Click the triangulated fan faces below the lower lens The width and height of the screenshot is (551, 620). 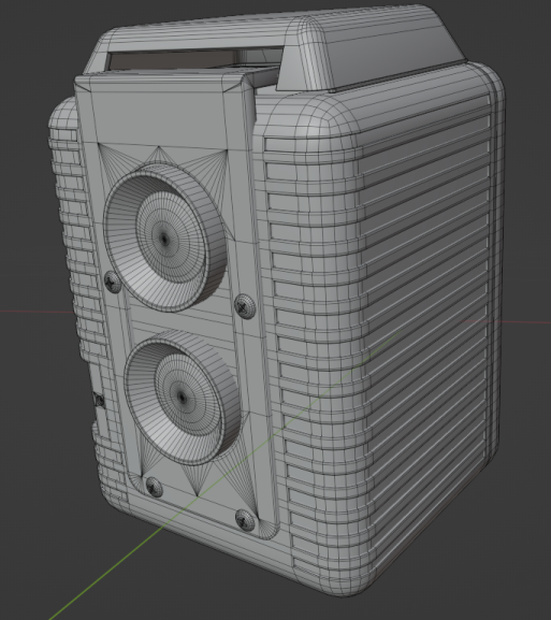[198, 478]
